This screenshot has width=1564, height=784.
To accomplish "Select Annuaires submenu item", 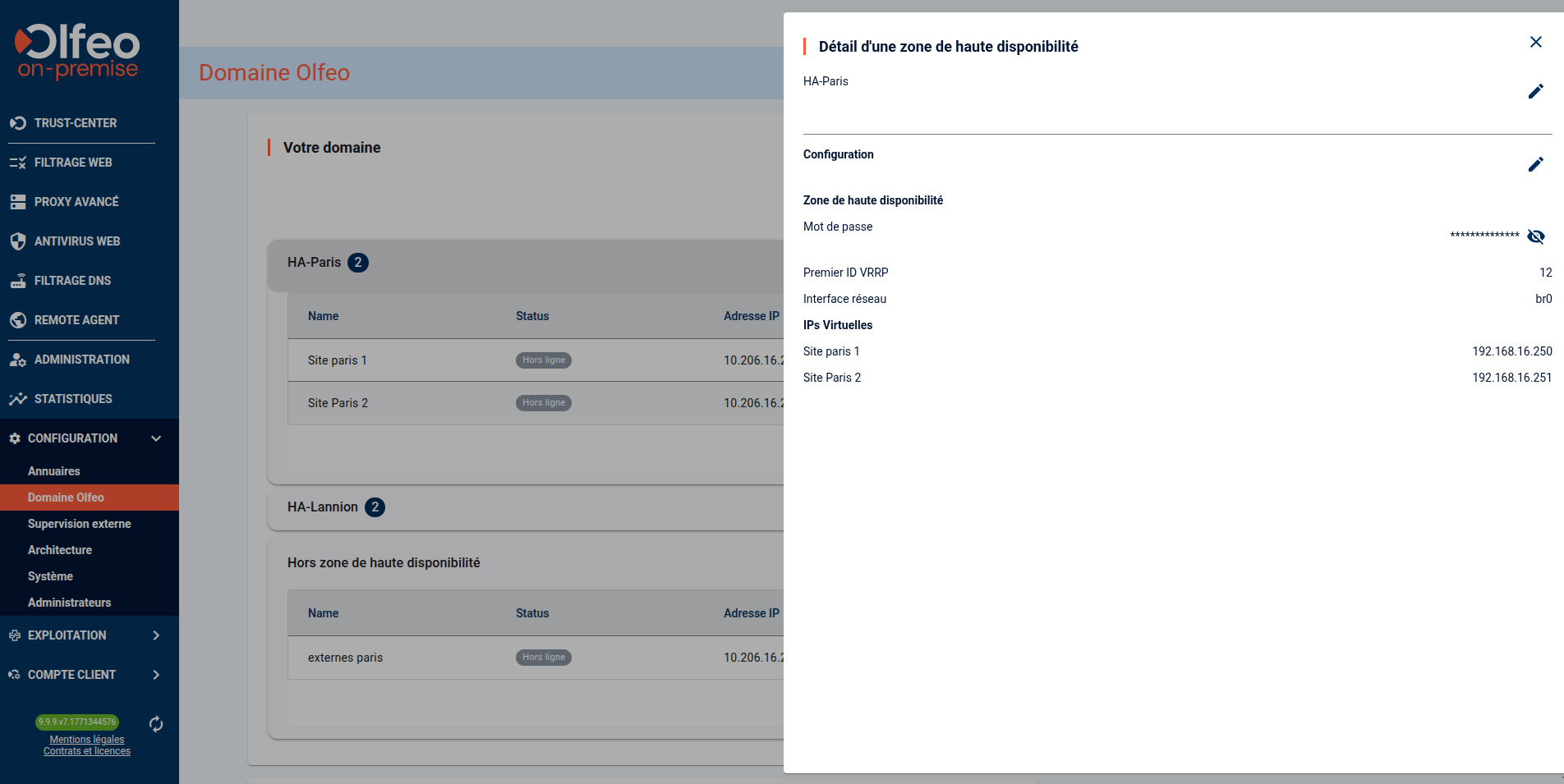I will click(x=54, y=471).
